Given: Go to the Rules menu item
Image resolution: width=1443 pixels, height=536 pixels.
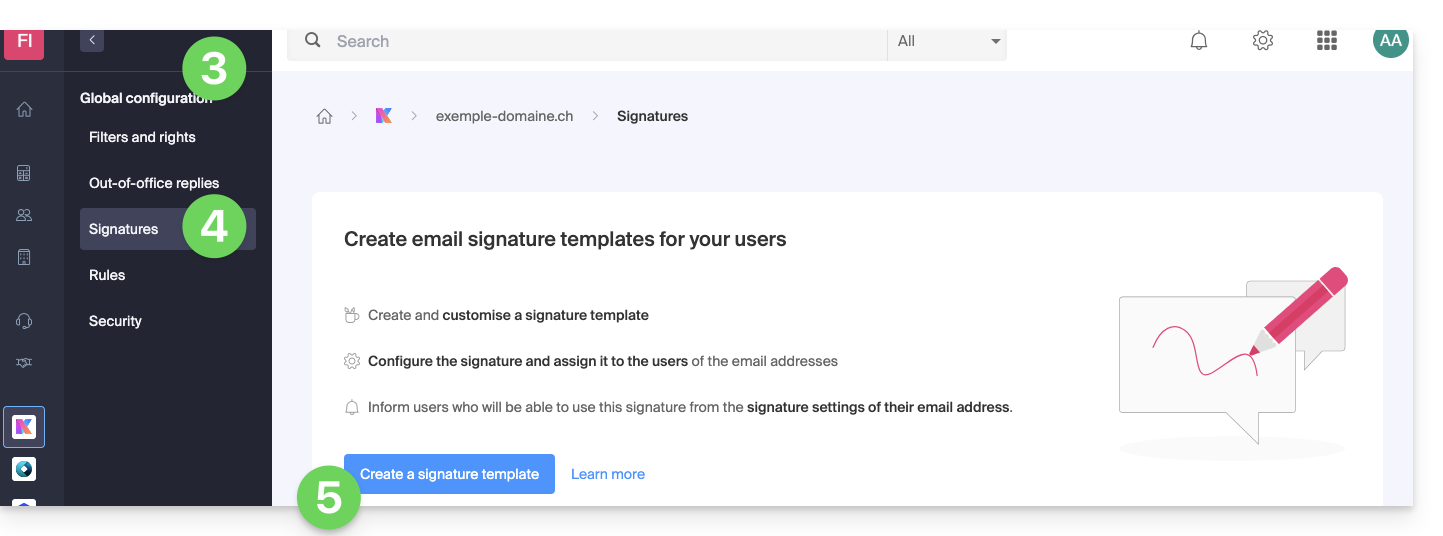Looking at the screenshot, I should click(x=107, y=275).
